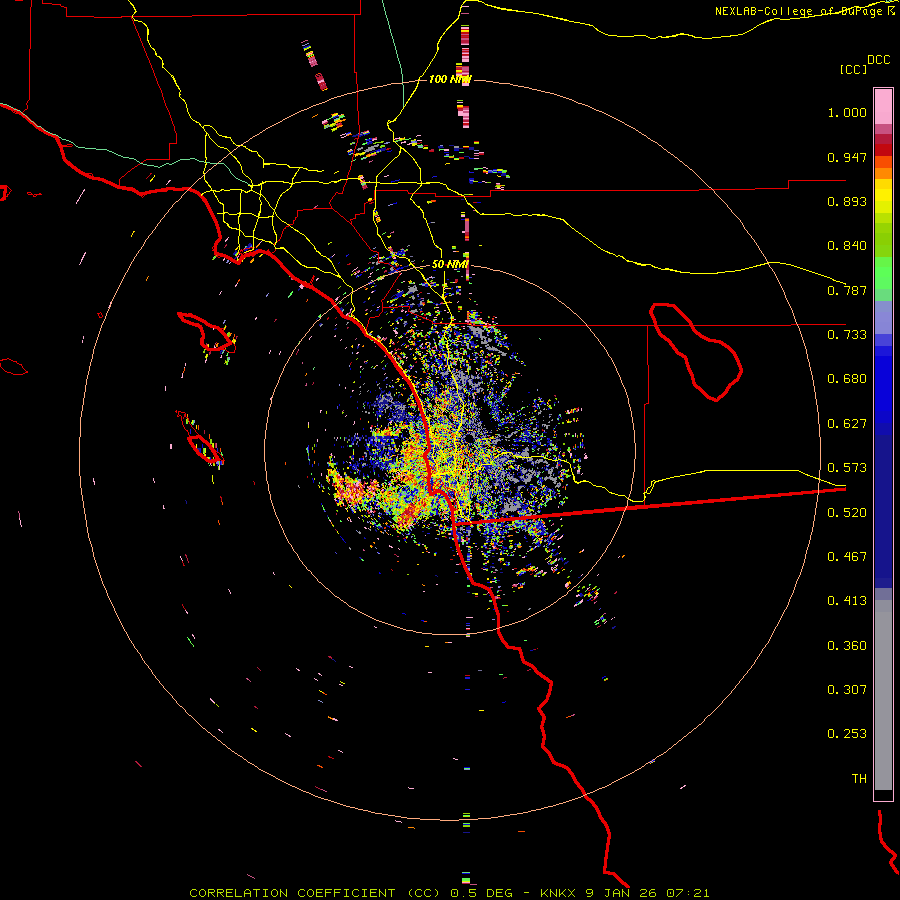Click the 0.467 scale value
This screenshot has width=900, height=900.
(847, 557)
